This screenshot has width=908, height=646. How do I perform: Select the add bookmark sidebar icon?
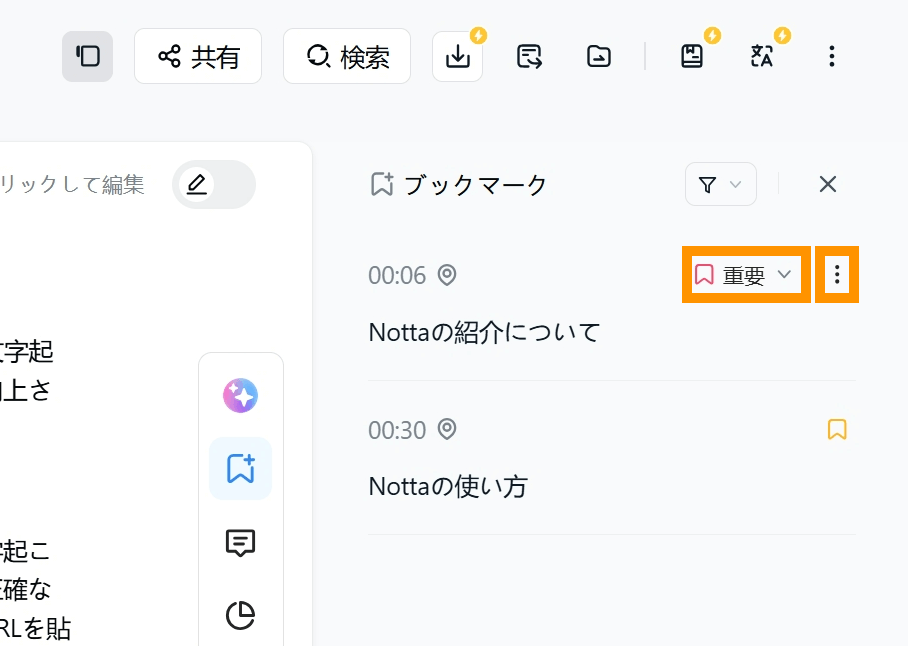(x=240, y=468)
